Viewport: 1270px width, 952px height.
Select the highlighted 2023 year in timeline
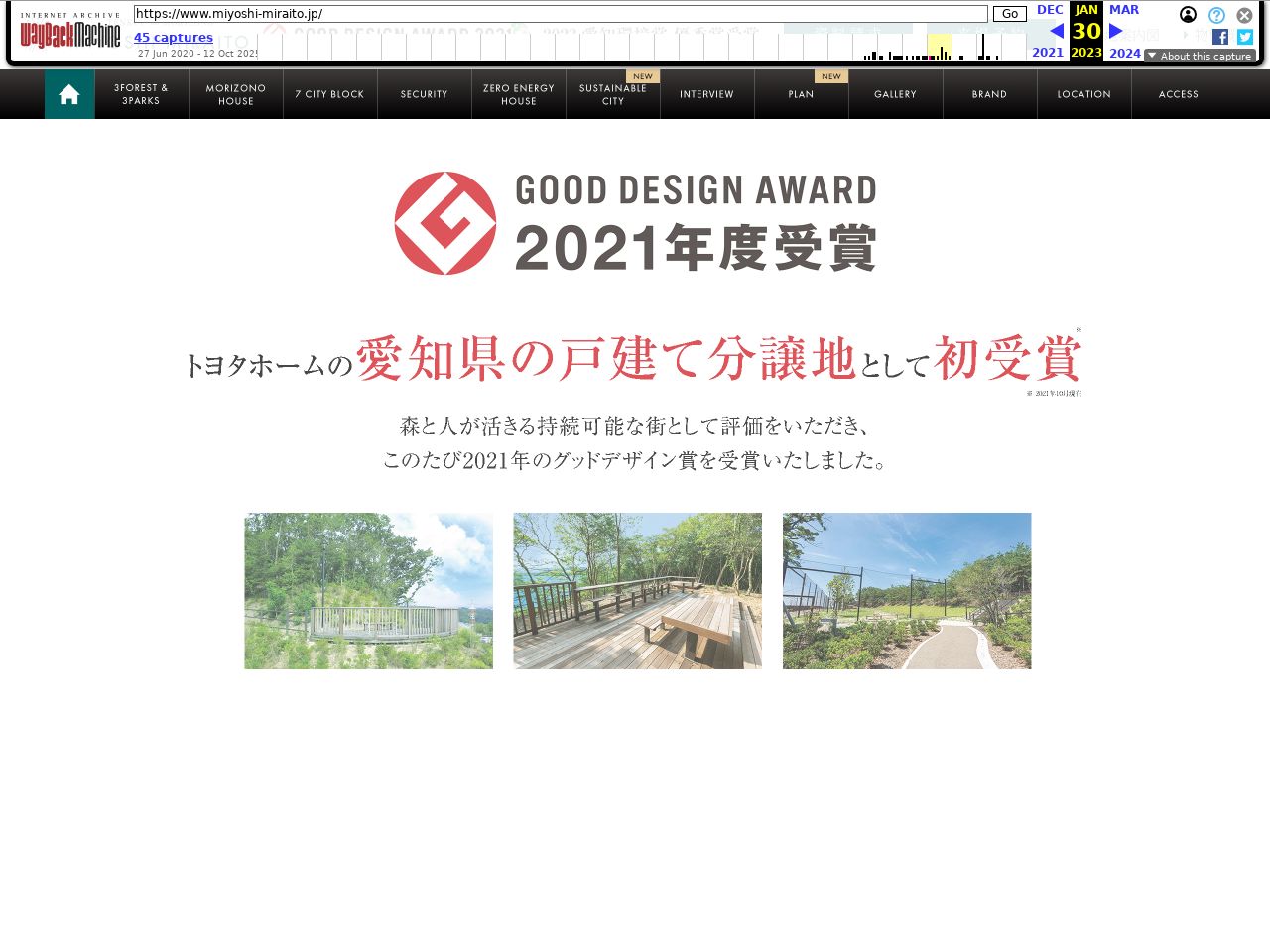click(x=940, y=47)
